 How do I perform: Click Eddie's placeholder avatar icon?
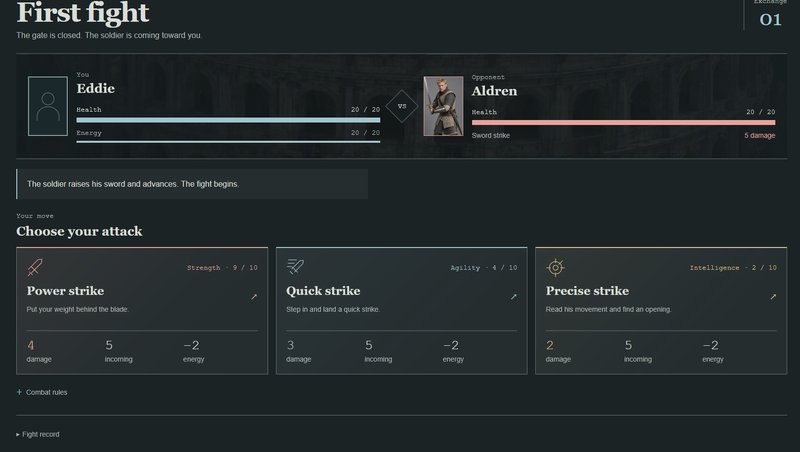click(48, 106)
